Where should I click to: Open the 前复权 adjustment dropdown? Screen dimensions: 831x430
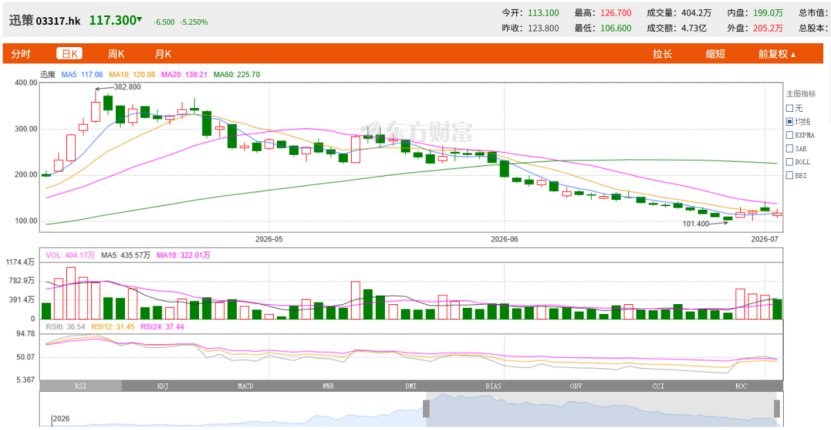click(x=777, y=54)
